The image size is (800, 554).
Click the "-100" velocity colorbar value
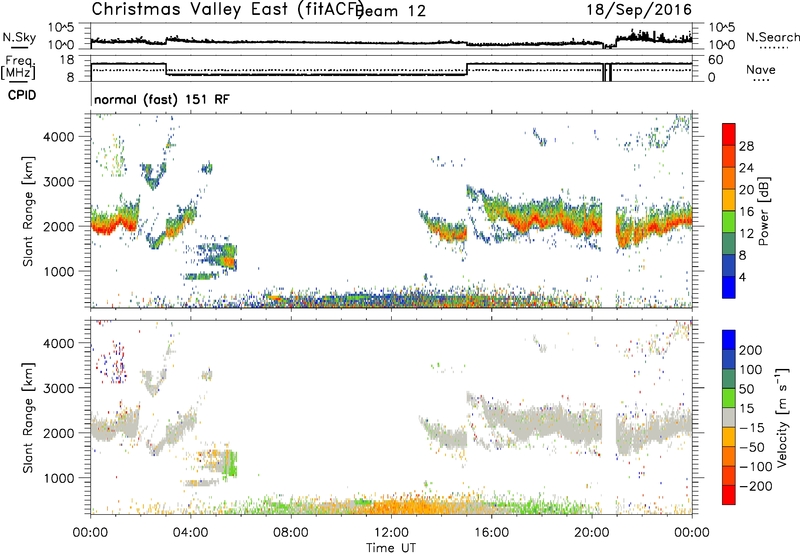click(x=756, y=467)
